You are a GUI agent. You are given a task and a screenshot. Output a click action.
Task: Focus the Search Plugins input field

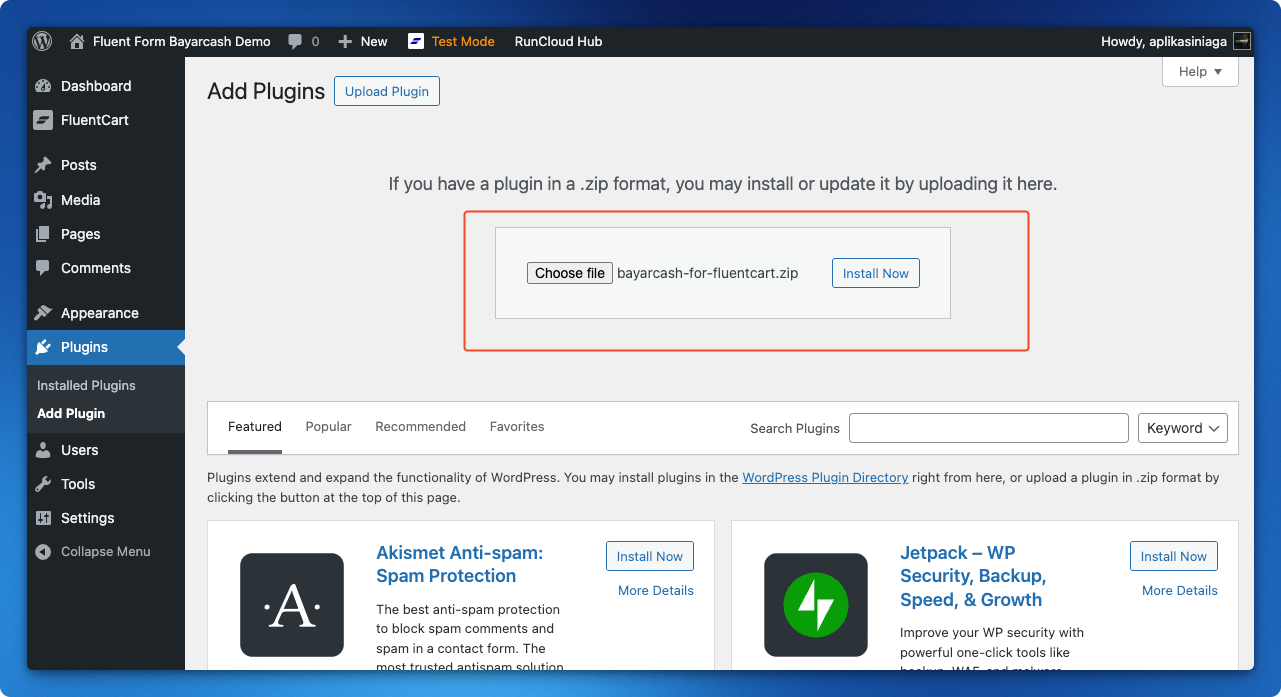[x=988, y=428]
